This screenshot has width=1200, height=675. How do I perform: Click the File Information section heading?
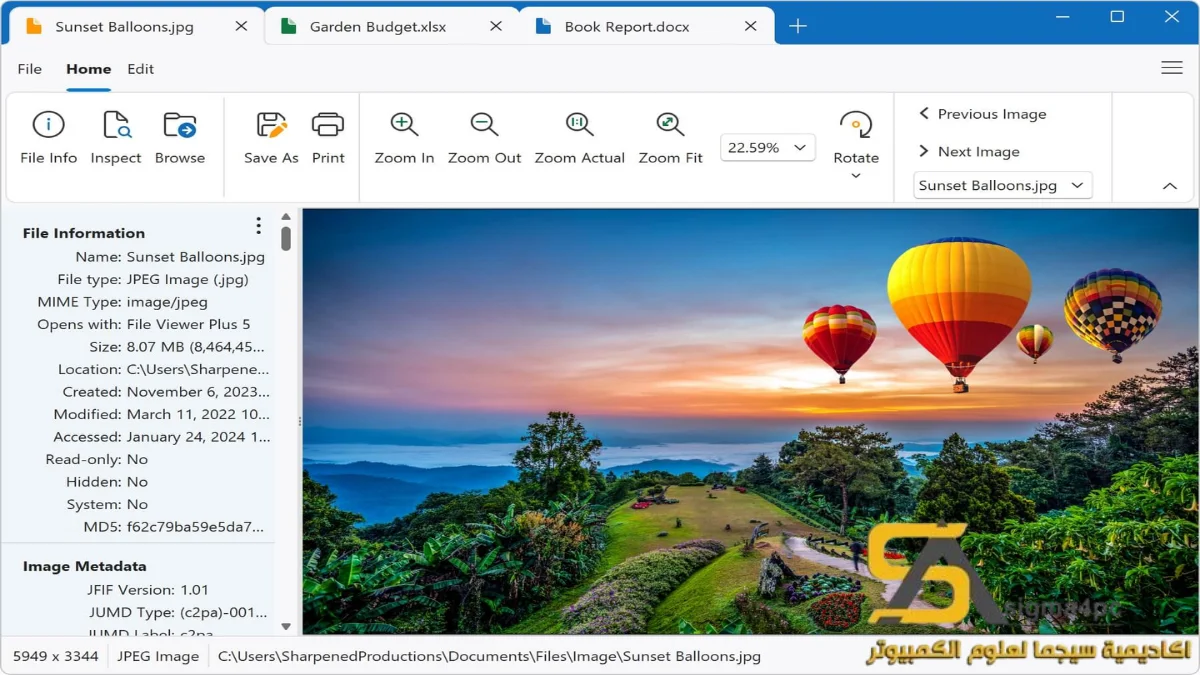click(84, 233)
